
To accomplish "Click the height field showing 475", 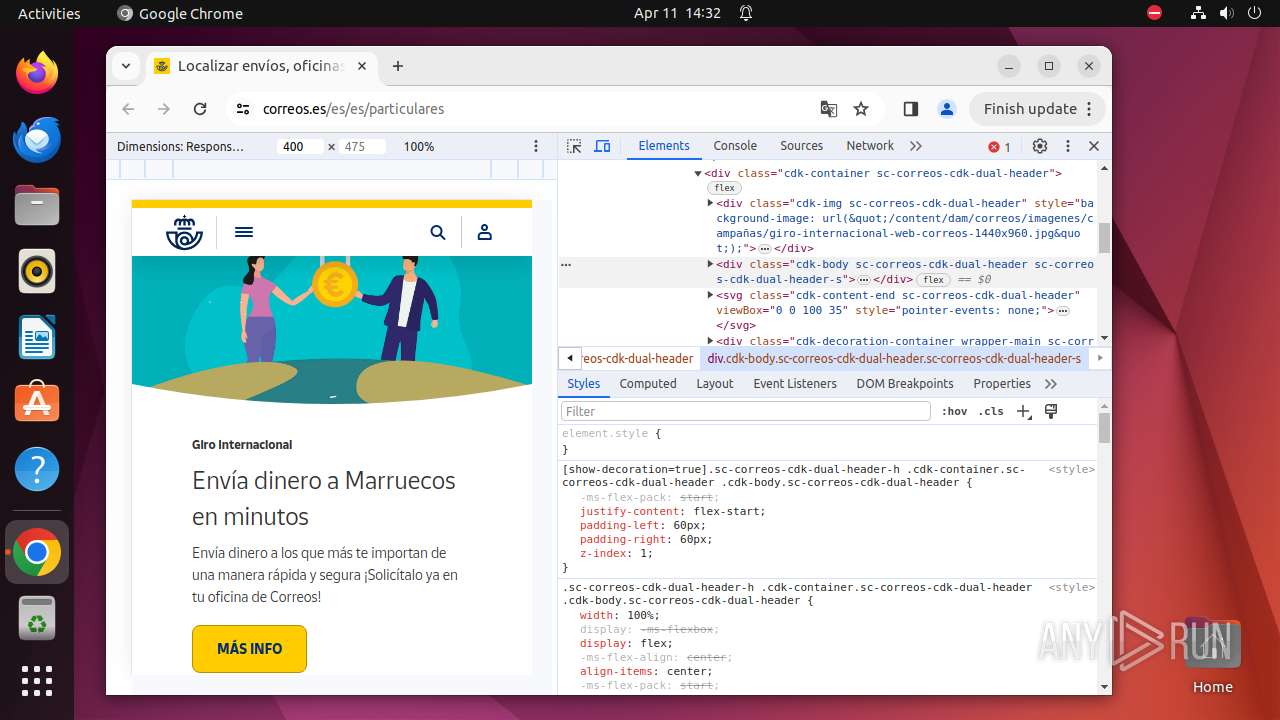I will pyautogui.click(x=362, y=146).
